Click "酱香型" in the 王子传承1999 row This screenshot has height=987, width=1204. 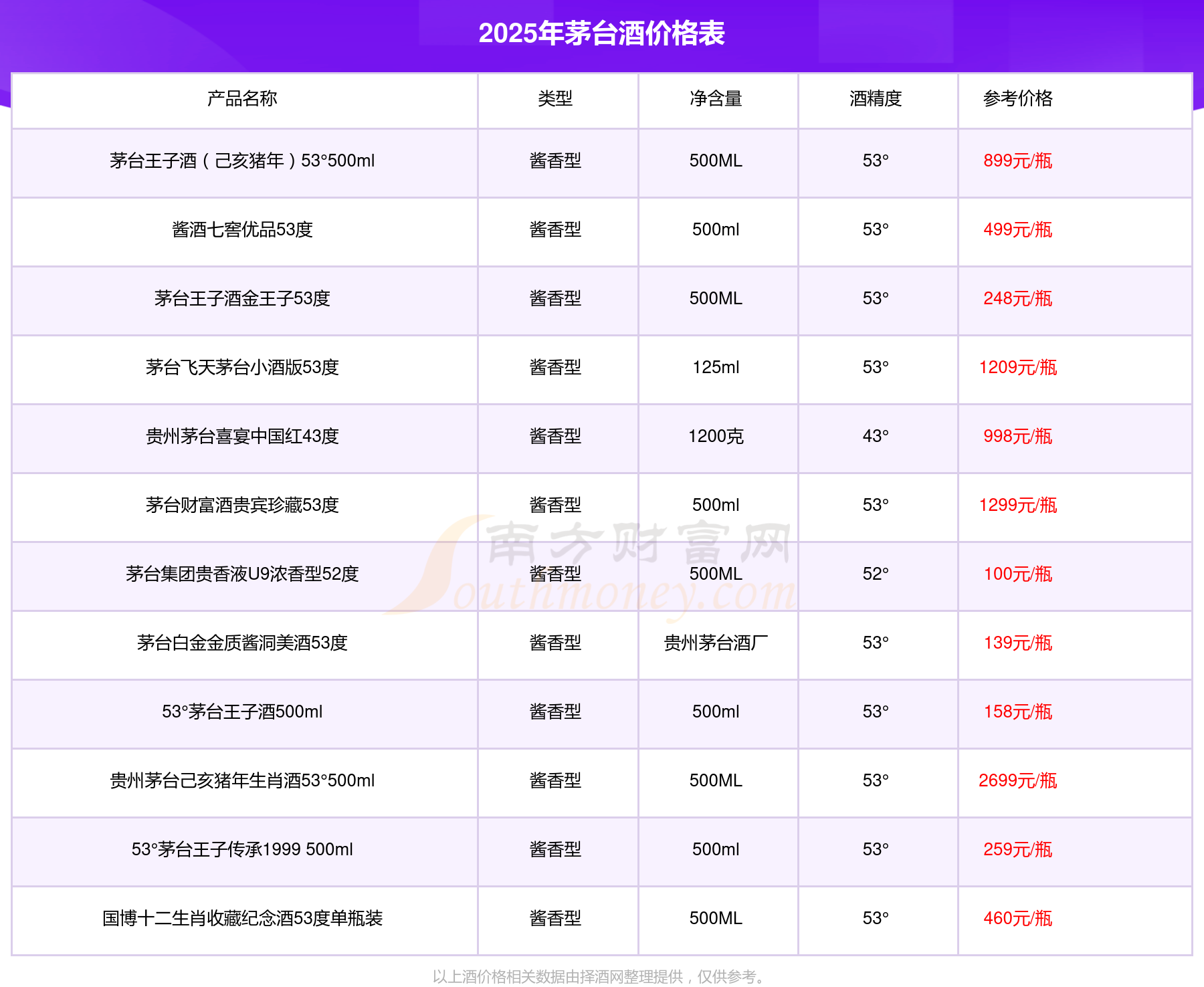click(x=555, y=849)
